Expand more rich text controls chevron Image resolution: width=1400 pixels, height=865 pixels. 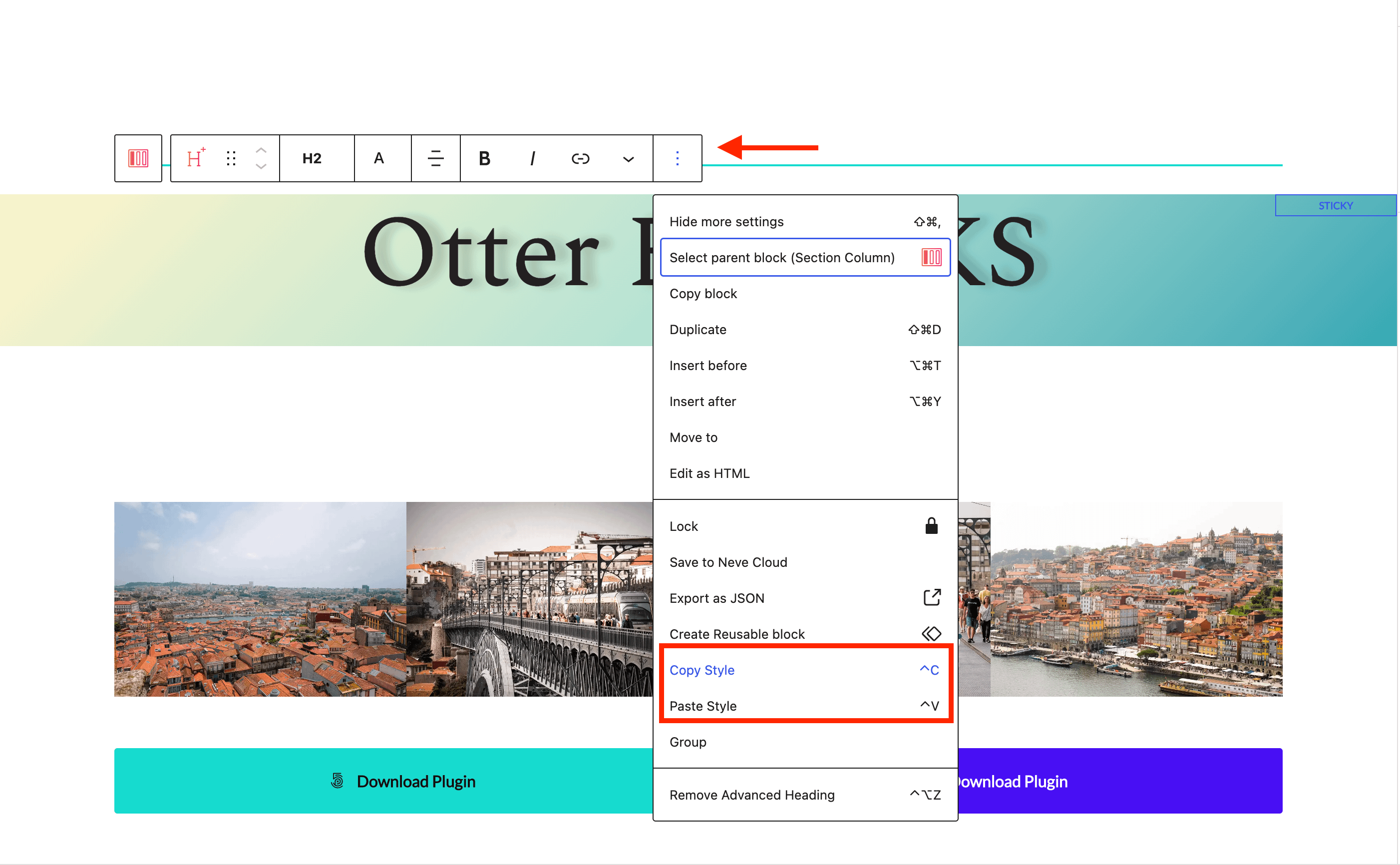point(629,159)
